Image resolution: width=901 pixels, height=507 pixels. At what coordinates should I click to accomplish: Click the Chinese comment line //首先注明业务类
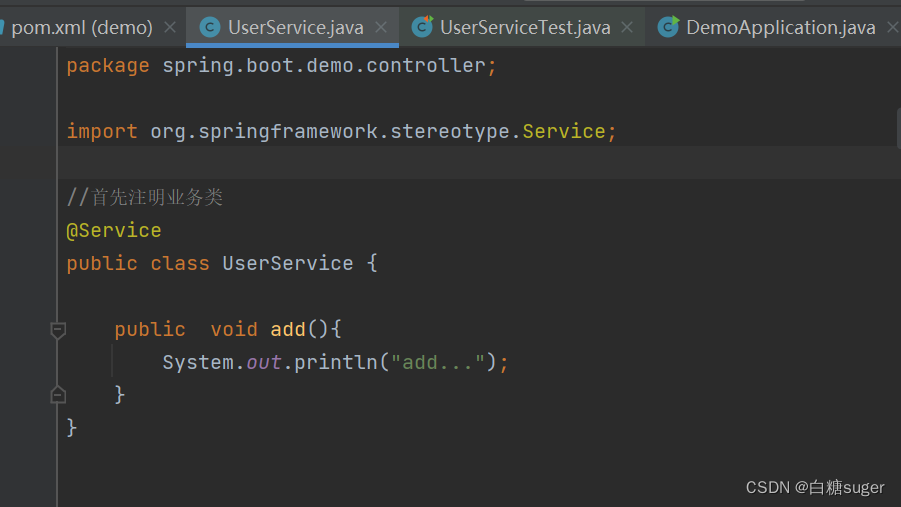(x=145, y=197)
